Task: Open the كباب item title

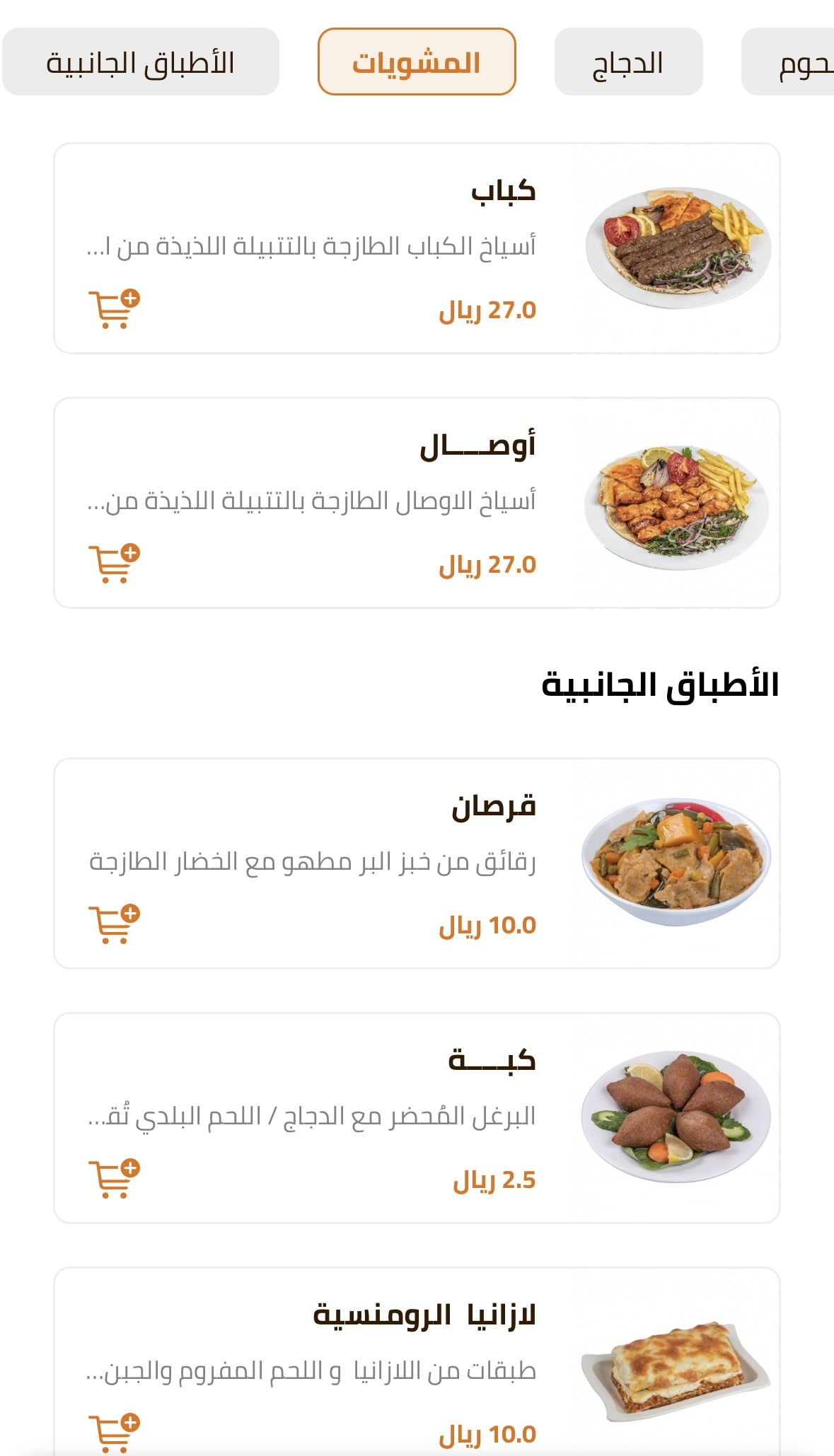Action: click(x=503, y=191)
